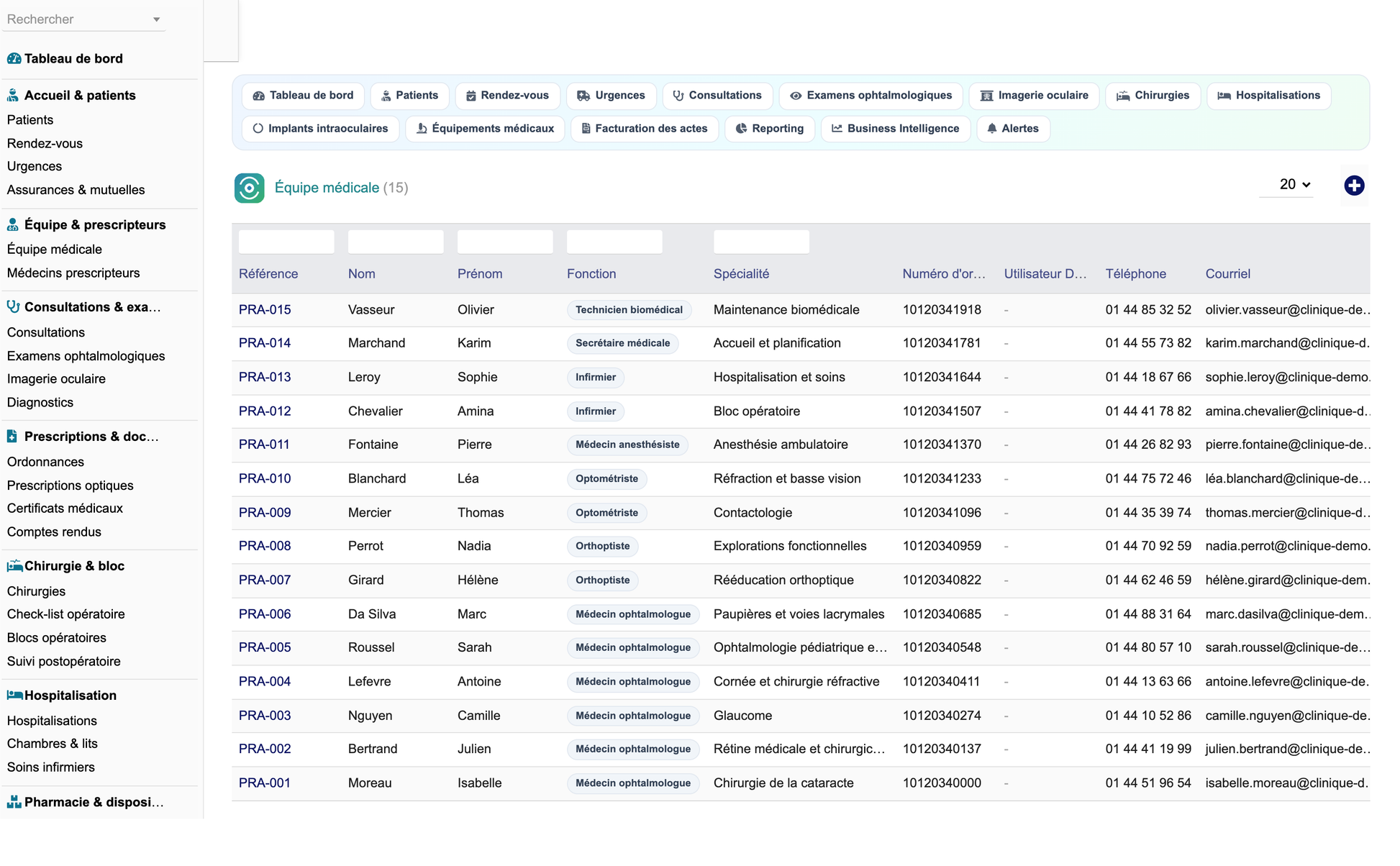Click the Prescriptions & doc… document icon
The height and width of the screenshot is (866, 1400).
tap(12, 436)
